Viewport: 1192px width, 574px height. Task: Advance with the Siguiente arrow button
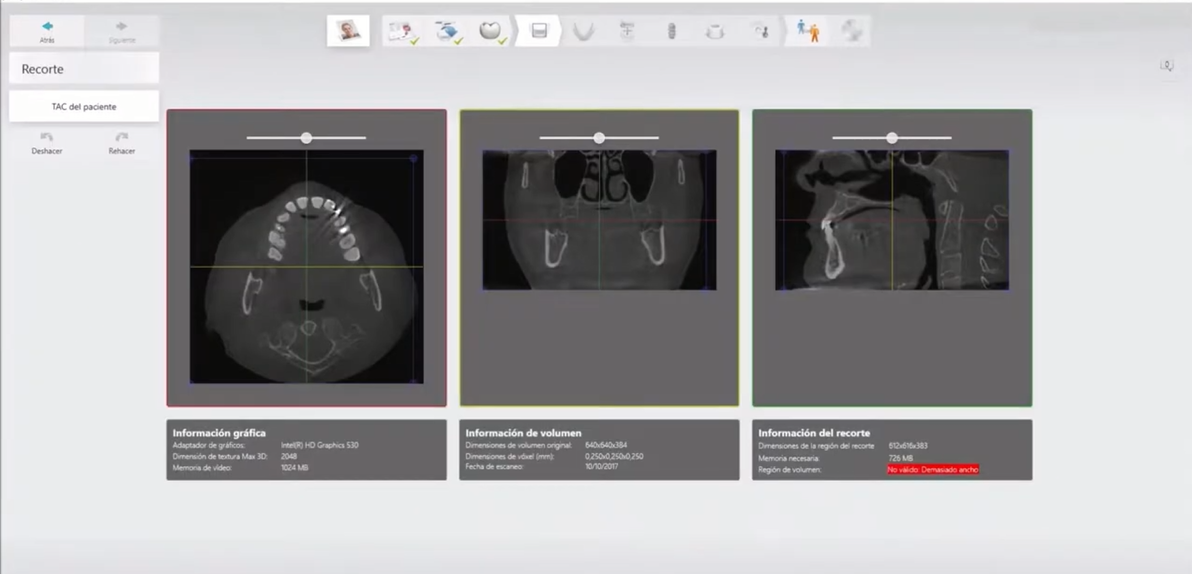[122, 31]
